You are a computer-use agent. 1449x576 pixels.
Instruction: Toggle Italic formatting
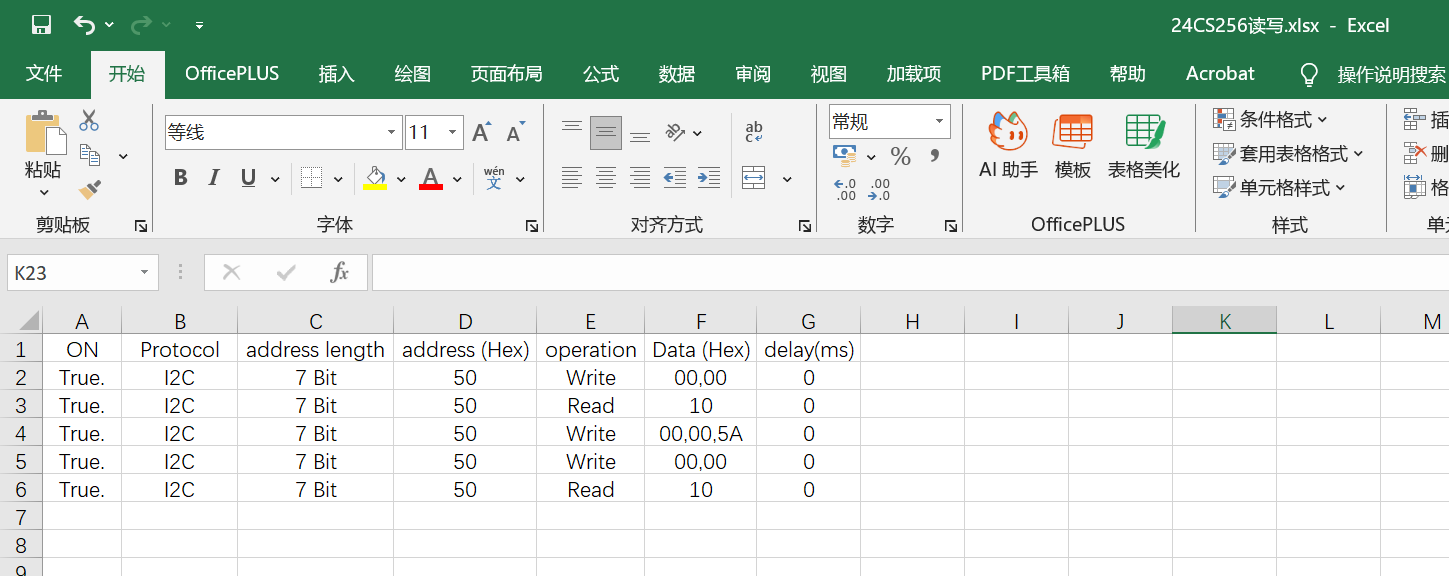214,178
